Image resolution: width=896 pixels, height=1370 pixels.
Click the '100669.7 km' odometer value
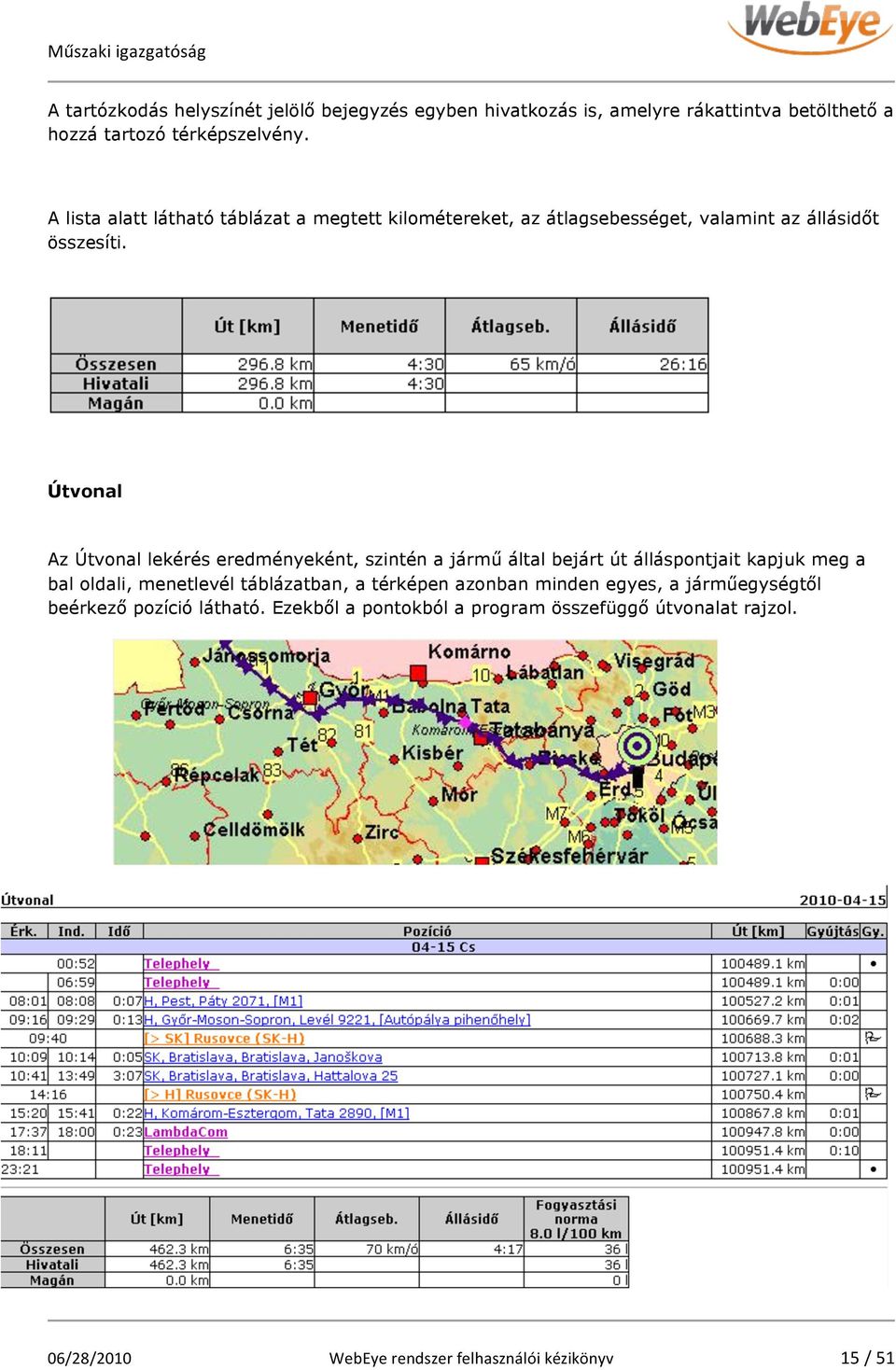(763, 1019)
